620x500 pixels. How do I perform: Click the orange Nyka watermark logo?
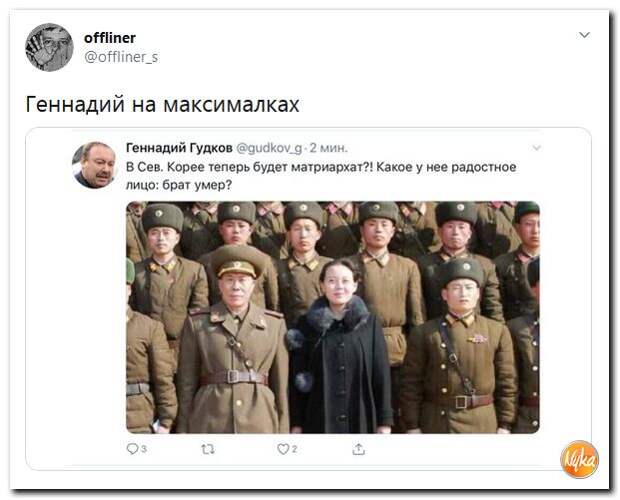(579, 459)
